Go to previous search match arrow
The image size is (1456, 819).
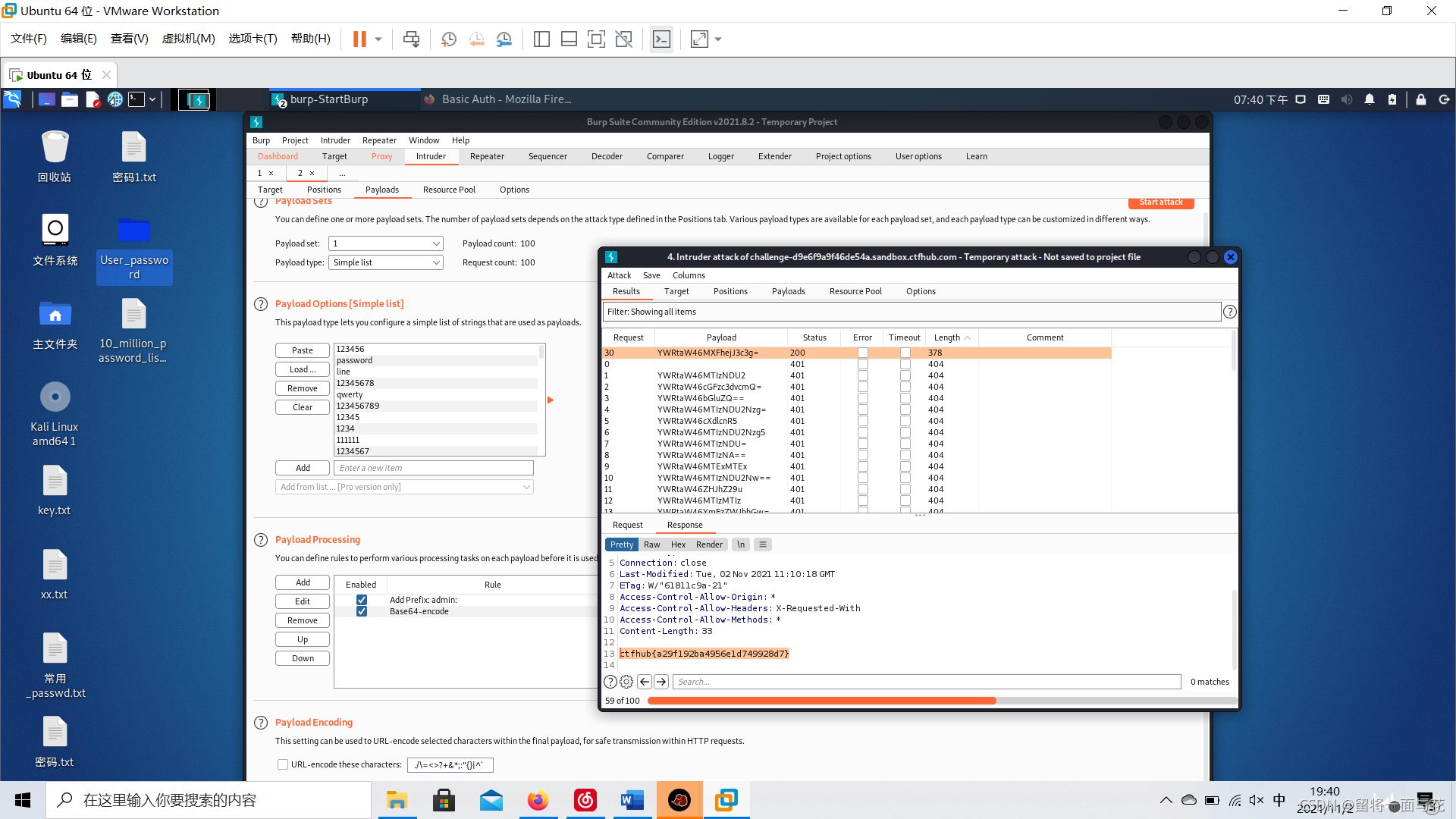(645, 682)
